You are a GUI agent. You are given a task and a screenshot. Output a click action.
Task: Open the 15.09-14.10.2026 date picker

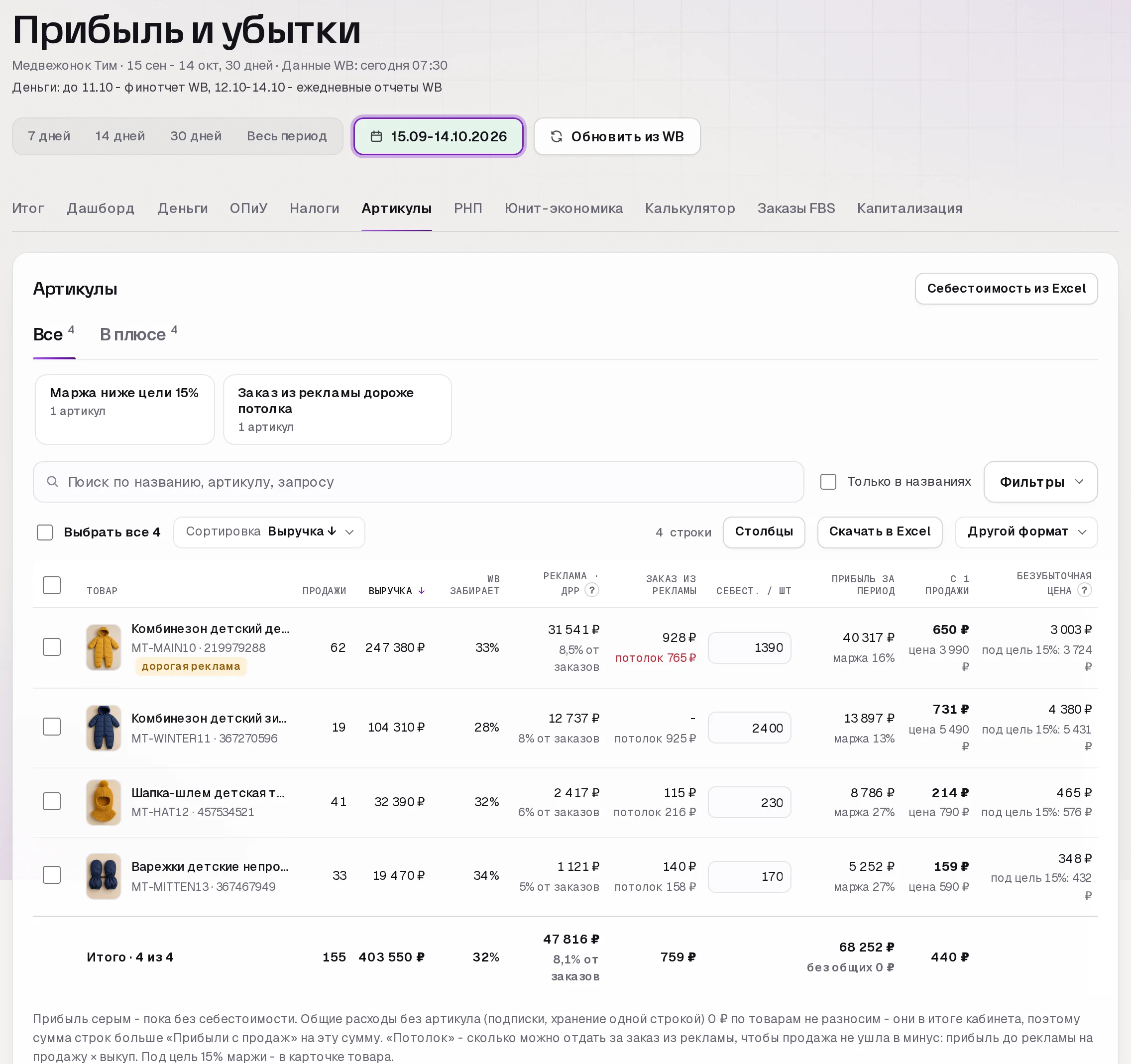[x=439, y=136]
